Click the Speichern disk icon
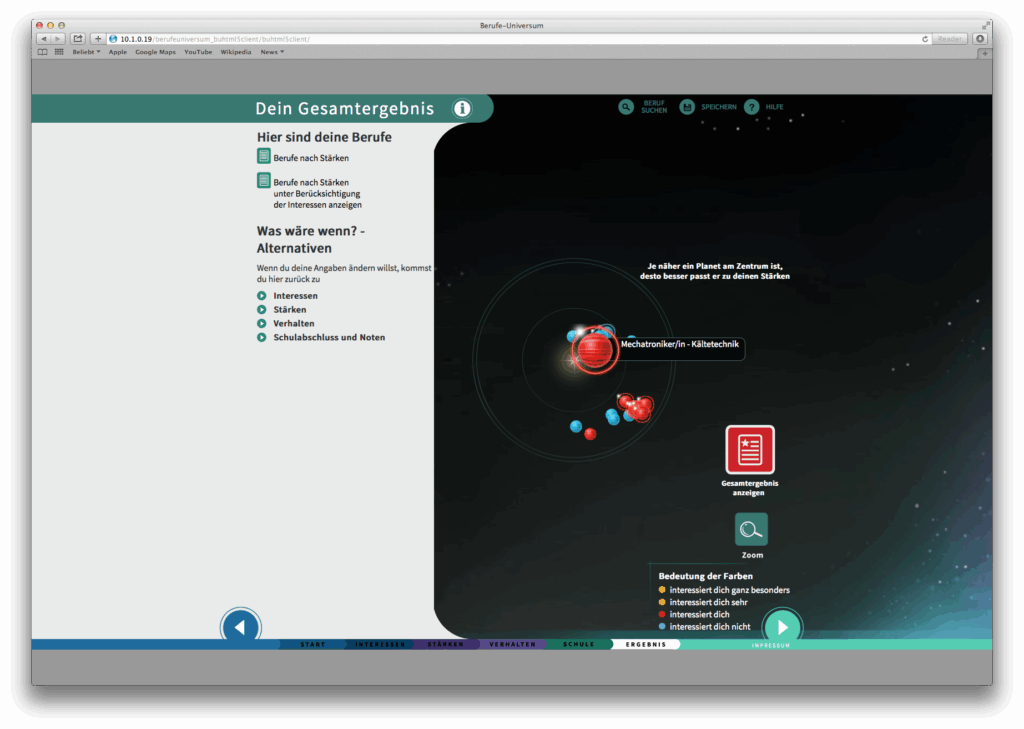The image size is (1024, 729). click(686, 107)
